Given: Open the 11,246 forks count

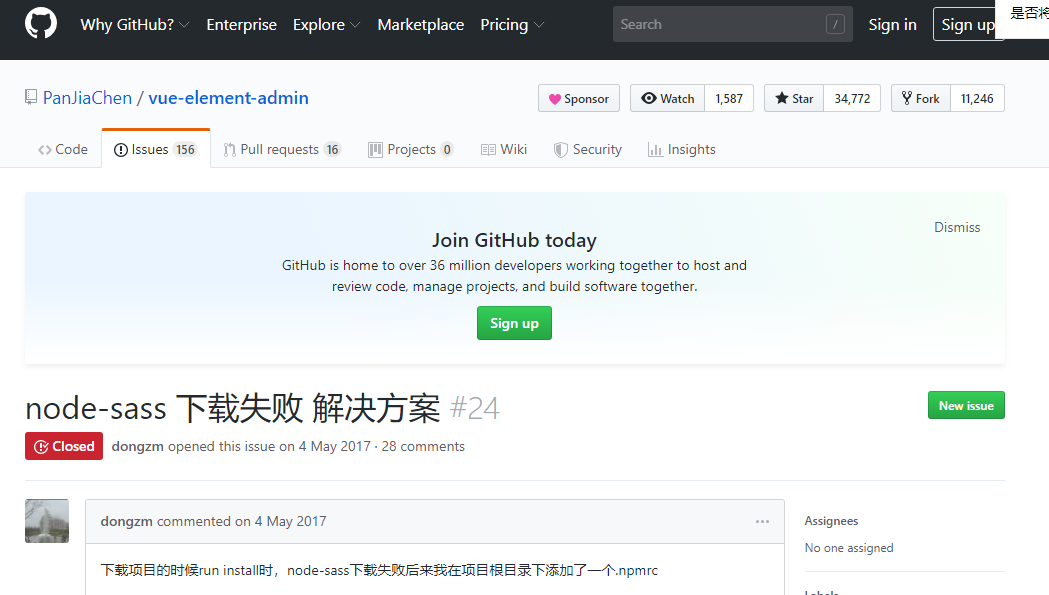Looking at the screenshot, I should point(977,98).
